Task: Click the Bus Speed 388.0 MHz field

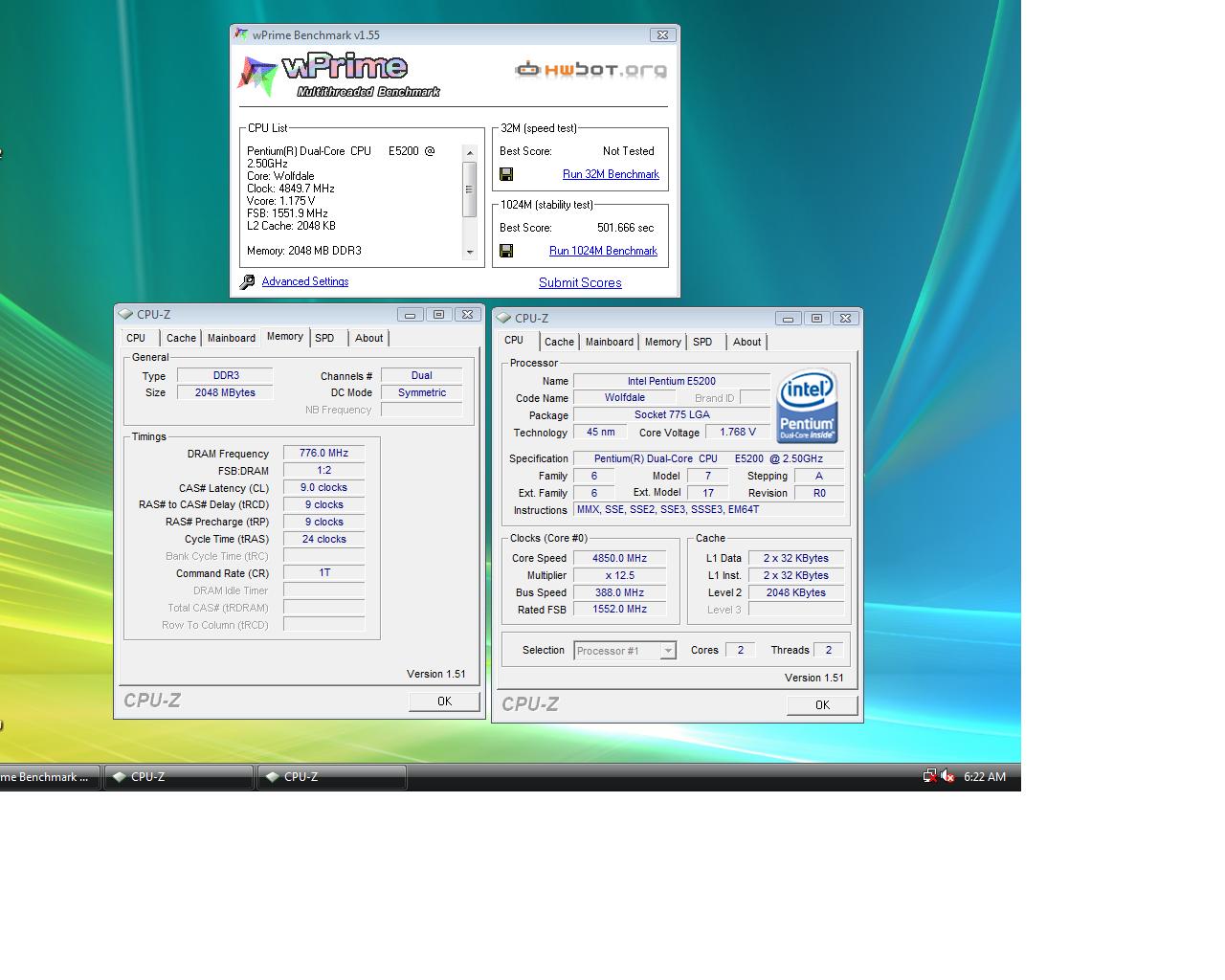Action: pyautogui.click(x=619, y=592)
